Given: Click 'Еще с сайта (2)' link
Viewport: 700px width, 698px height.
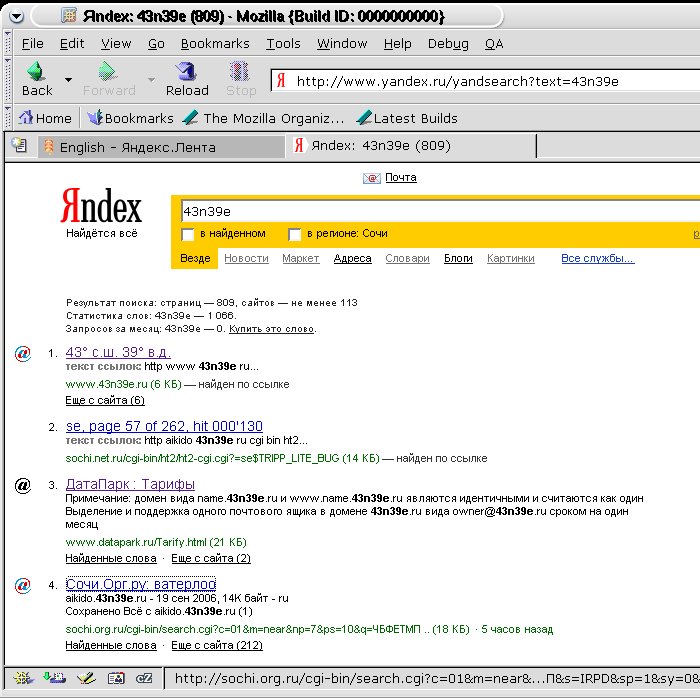Looking at the screenshot, I should coord(211,558).
